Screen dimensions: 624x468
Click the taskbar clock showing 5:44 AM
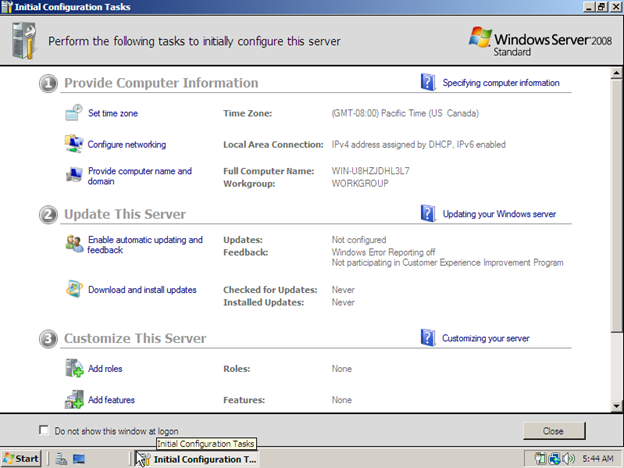point(598,459)
